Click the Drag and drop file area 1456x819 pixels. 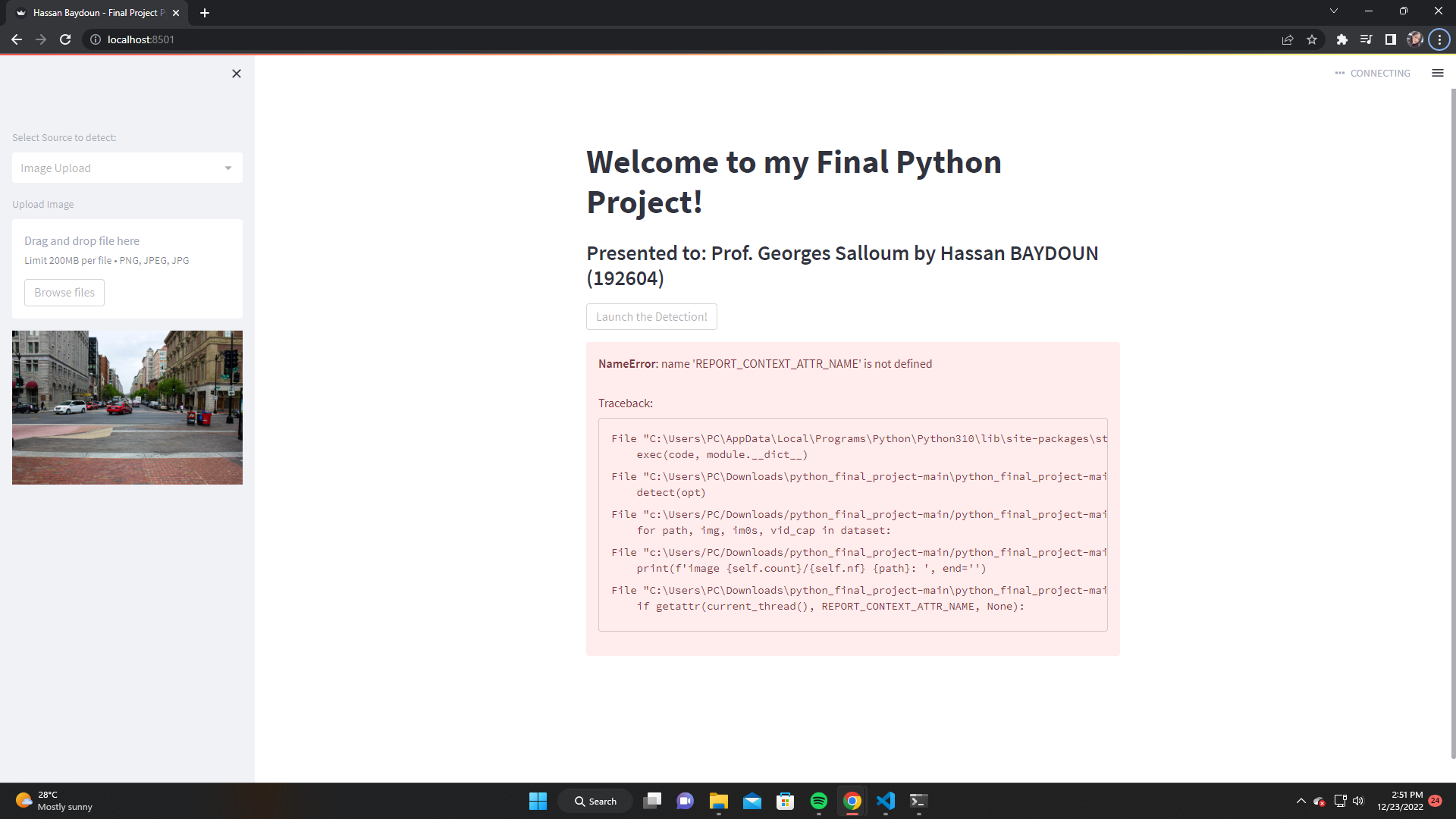coord(127,268)
